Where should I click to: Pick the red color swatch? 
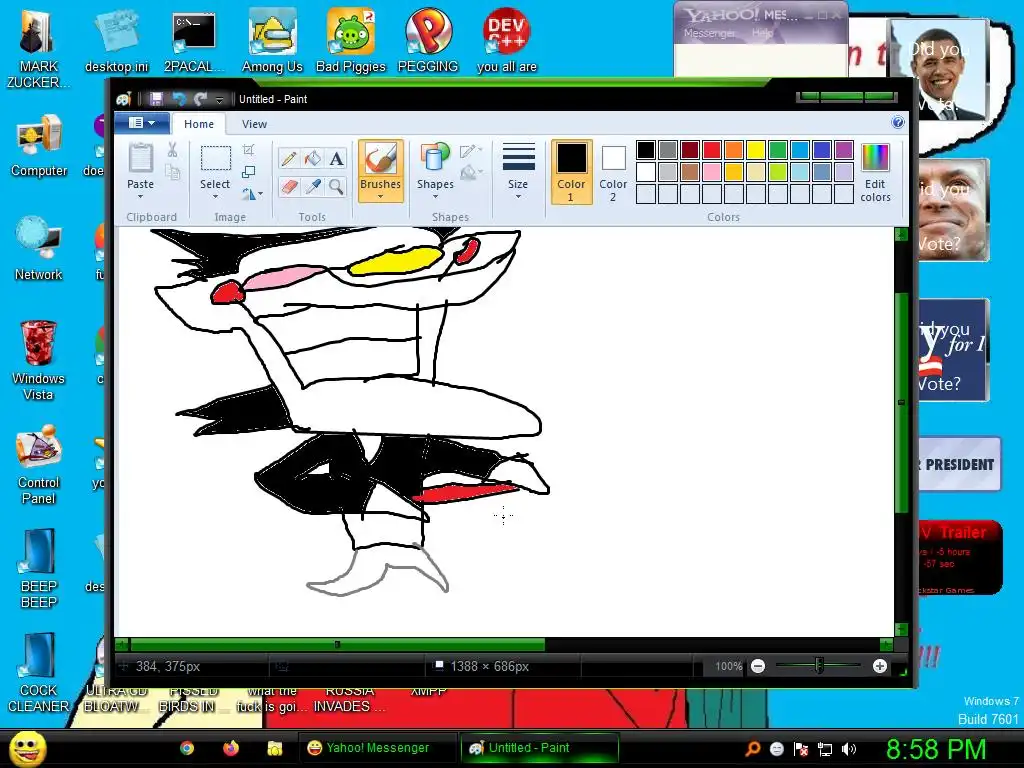click(x=712, y=150)
